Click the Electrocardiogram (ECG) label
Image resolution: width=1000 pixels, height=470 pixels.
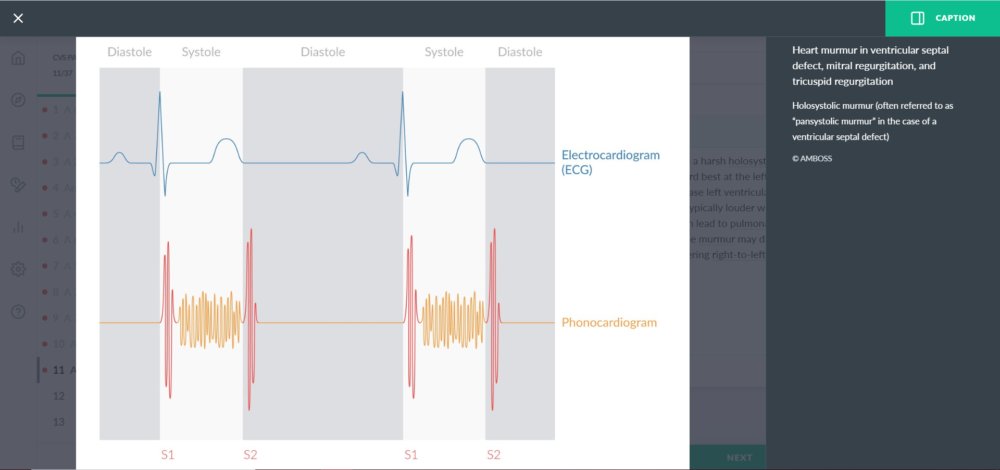click(610, 162)
